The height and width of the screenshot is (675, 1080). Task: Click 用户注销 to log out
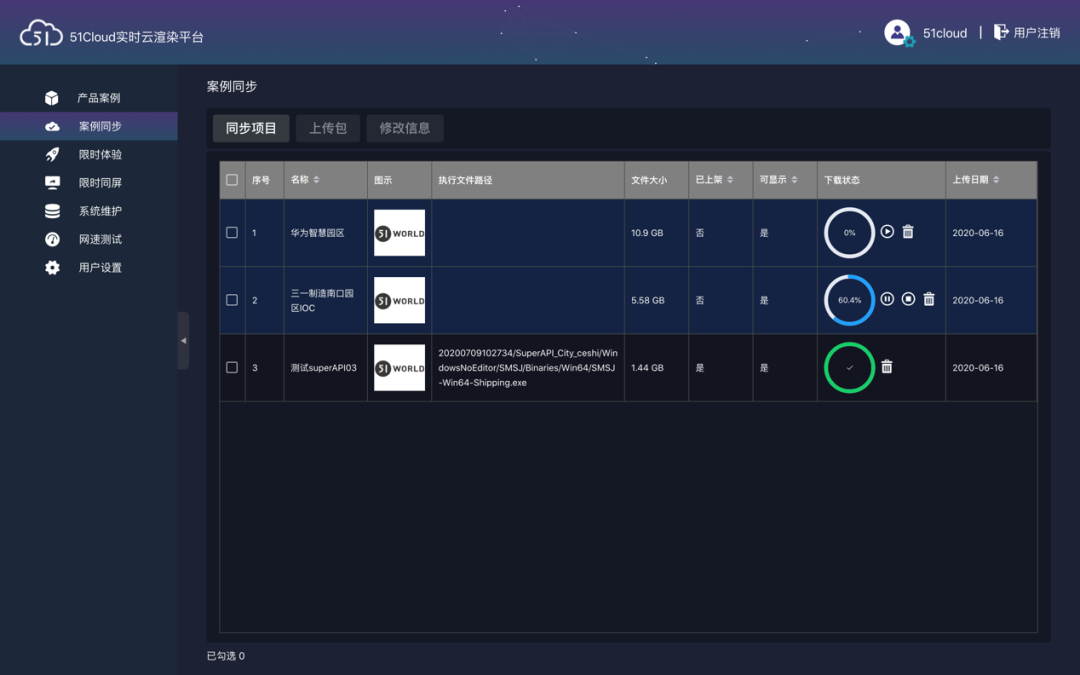tap(1027, 33)
